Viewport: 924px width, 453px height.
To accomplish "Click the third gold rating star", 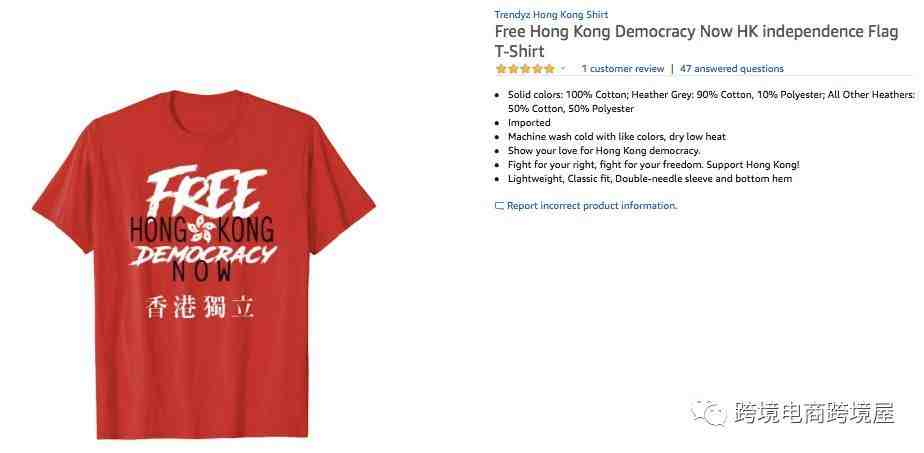I will tap(525, 69).
